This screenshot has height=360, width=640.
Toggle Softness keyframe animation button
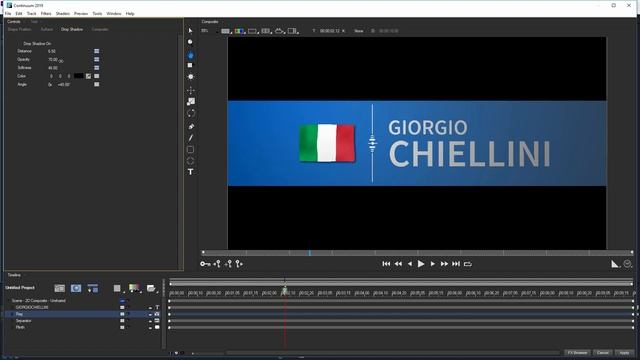[97, 68]
